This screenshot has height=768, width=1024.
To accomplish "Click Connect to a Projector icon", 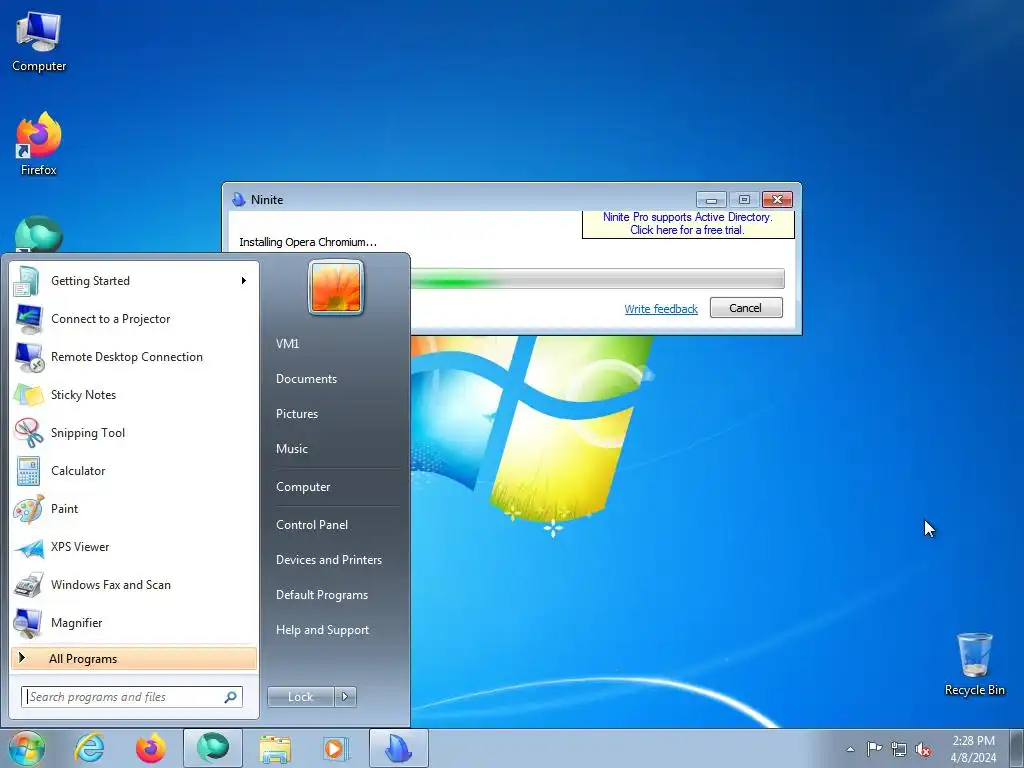I will point(27,319).
